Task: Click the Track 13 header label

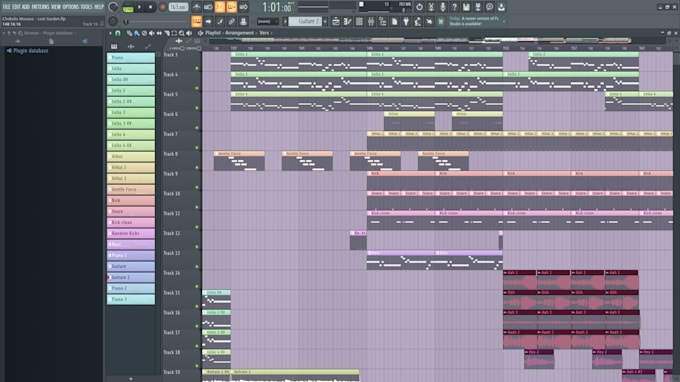Action: pos(171,253)
